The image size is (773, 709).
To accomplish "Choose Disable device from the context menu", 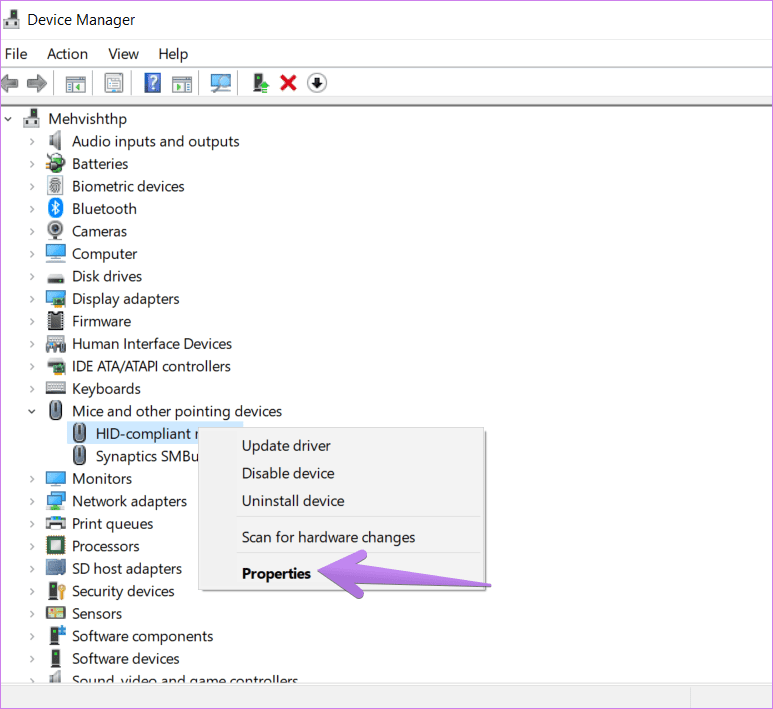I will 288,473.
